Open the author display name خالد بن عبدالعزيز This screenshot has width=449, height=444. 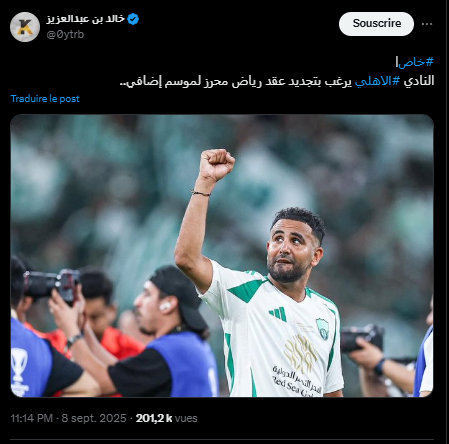[x=86, y=19]
